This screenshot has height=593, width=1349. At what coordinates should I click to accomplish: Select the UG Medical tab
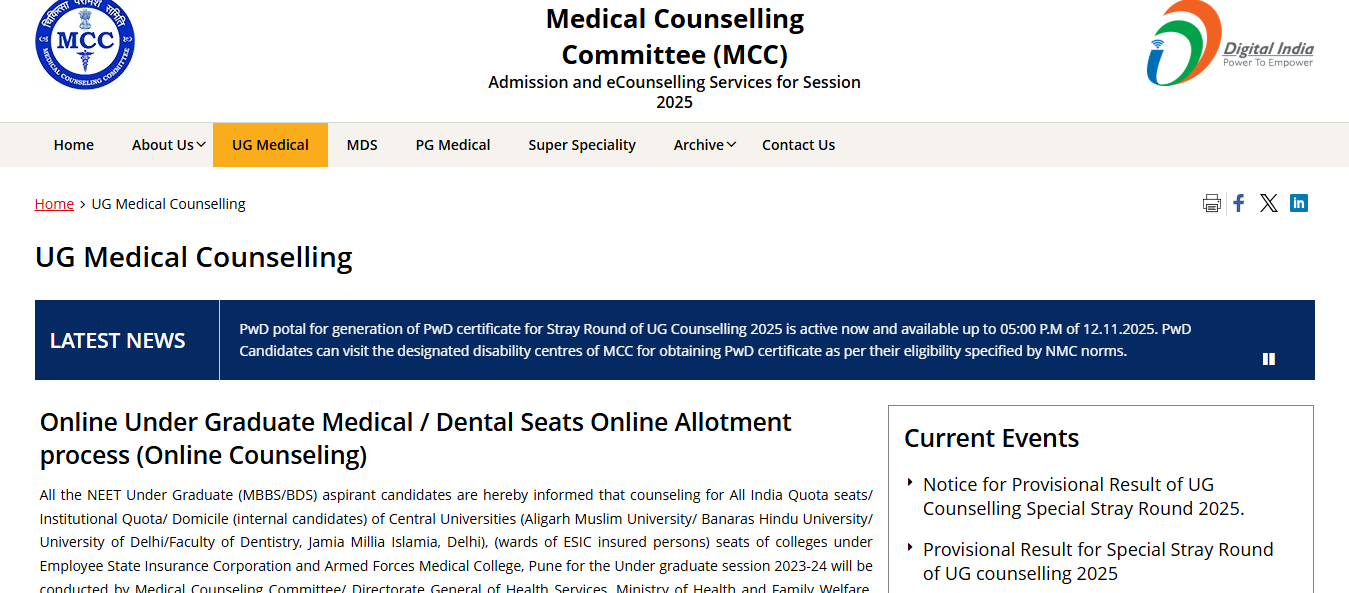[270, 145]
